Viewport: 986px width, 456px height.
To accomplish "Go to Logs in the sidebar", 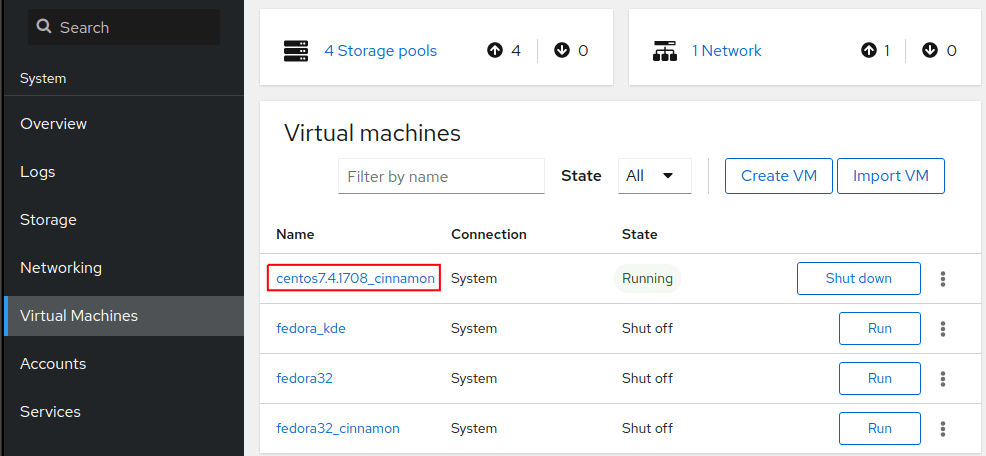I will (38, 172).
